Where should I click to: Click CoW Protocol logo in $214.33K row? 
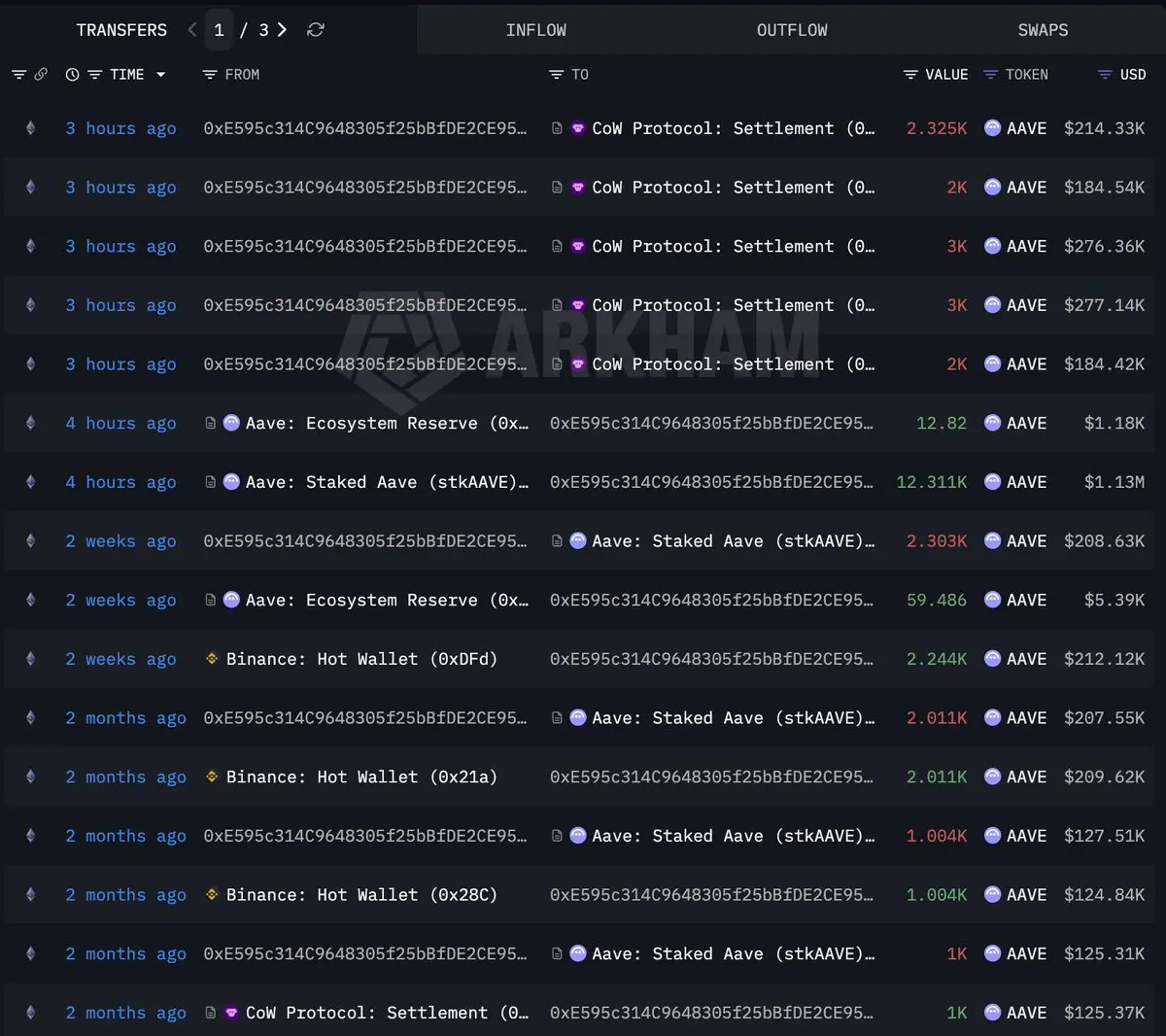coord(577,128)
